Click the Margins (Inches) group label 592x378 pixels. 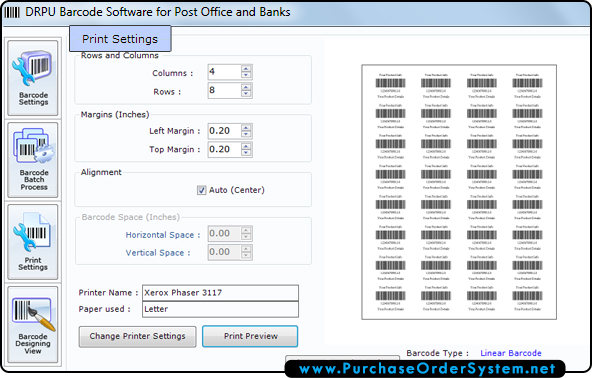pyautogui.click(x=115, y=114)
